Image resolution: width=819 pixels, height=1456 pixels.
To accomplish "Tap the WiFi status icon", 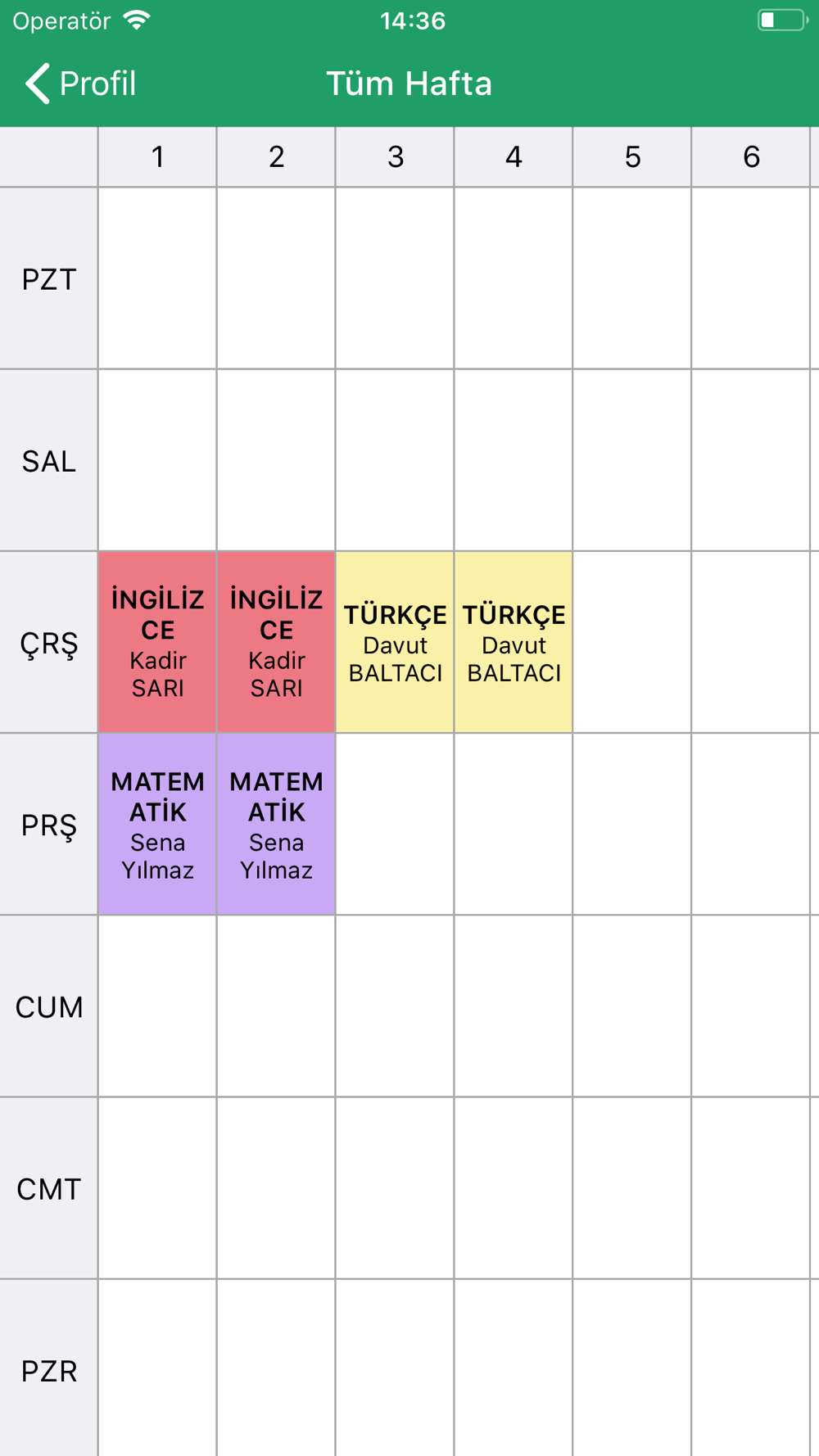I will click(137, 20).
